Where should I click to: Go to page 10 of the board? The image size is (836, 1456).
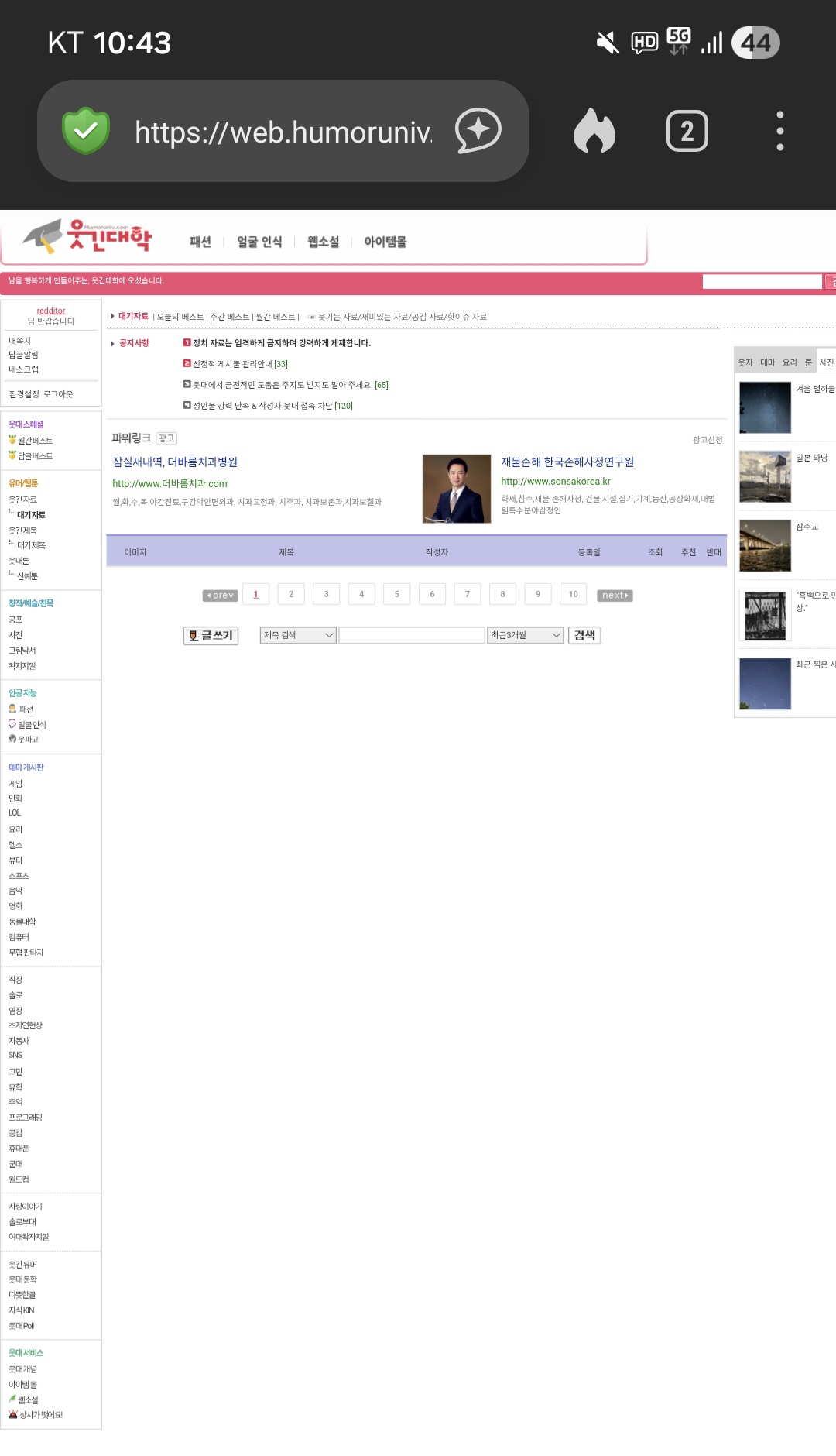[x=574, y=594]
